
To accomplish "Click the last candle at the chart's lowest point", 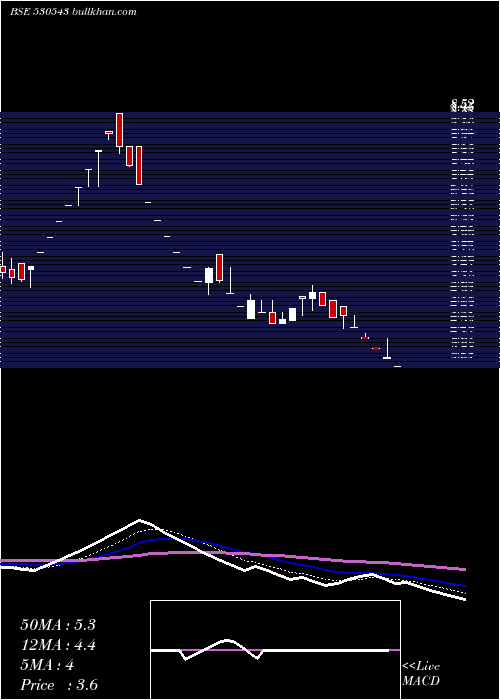I will [x=397, y=366].
